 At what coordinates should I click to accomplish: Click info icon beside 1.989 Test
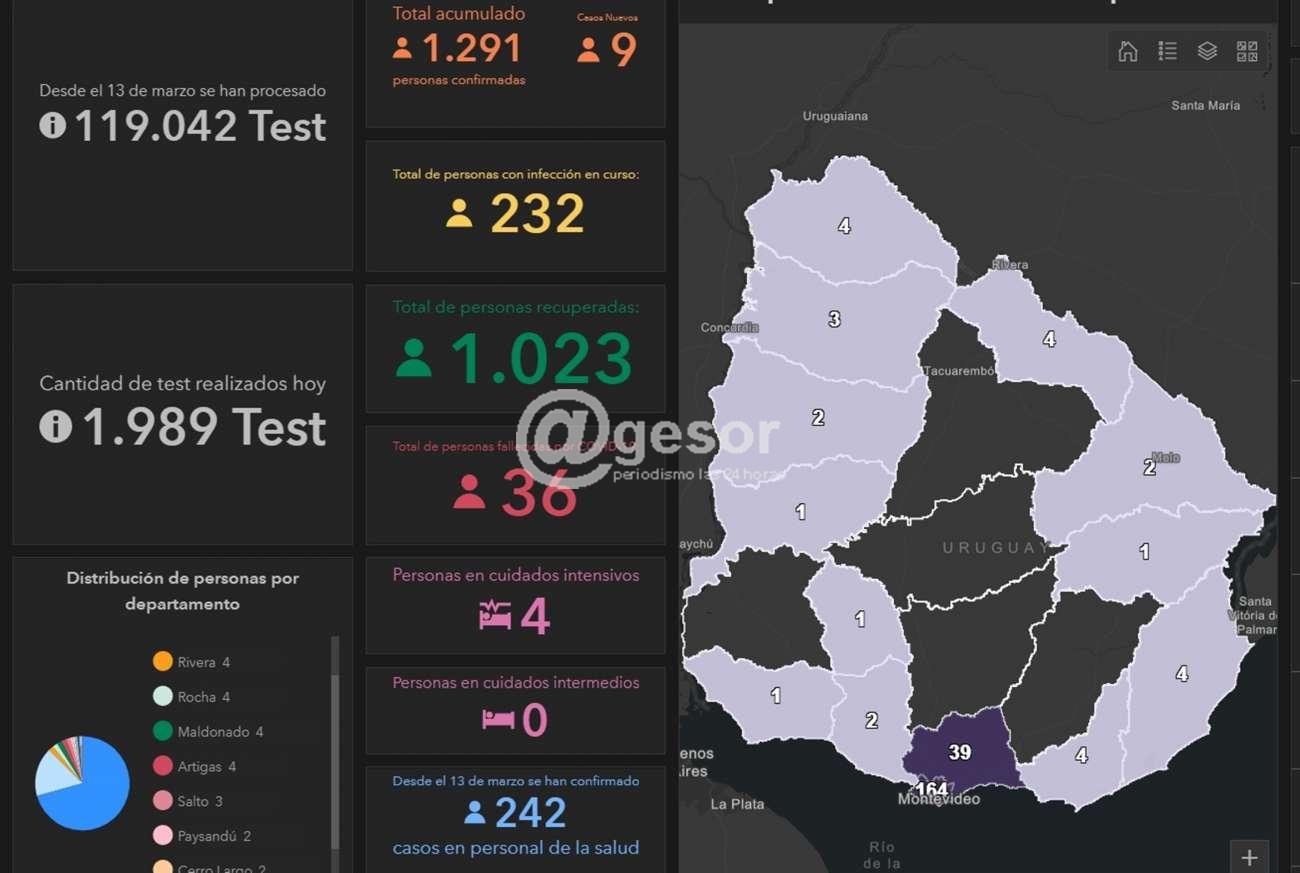(x=55, y=427)
